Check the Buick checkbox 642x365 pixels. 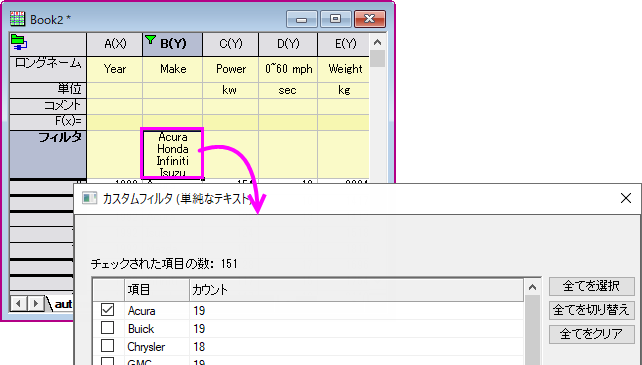click(x=108, y=328)
